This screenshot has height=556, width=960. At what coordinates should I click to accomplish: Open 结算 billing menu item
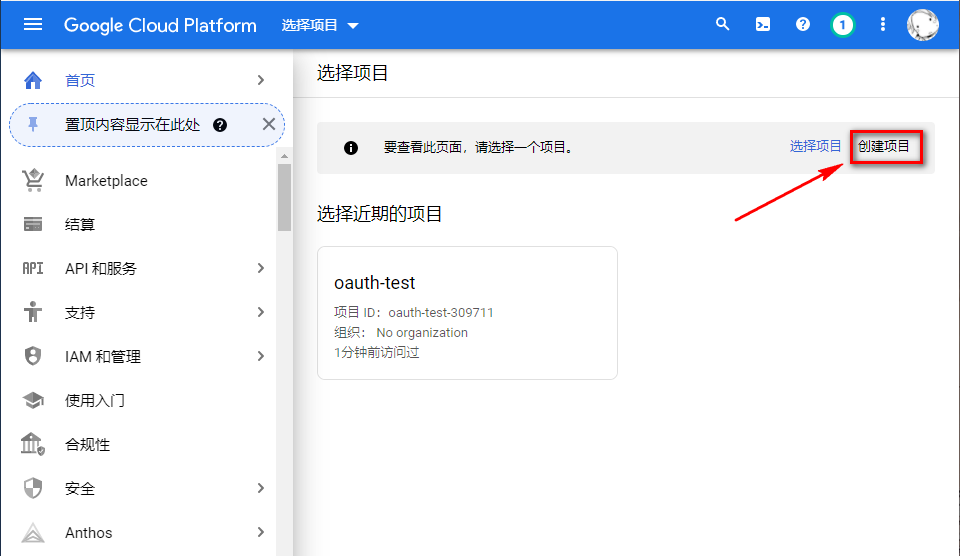80,224
